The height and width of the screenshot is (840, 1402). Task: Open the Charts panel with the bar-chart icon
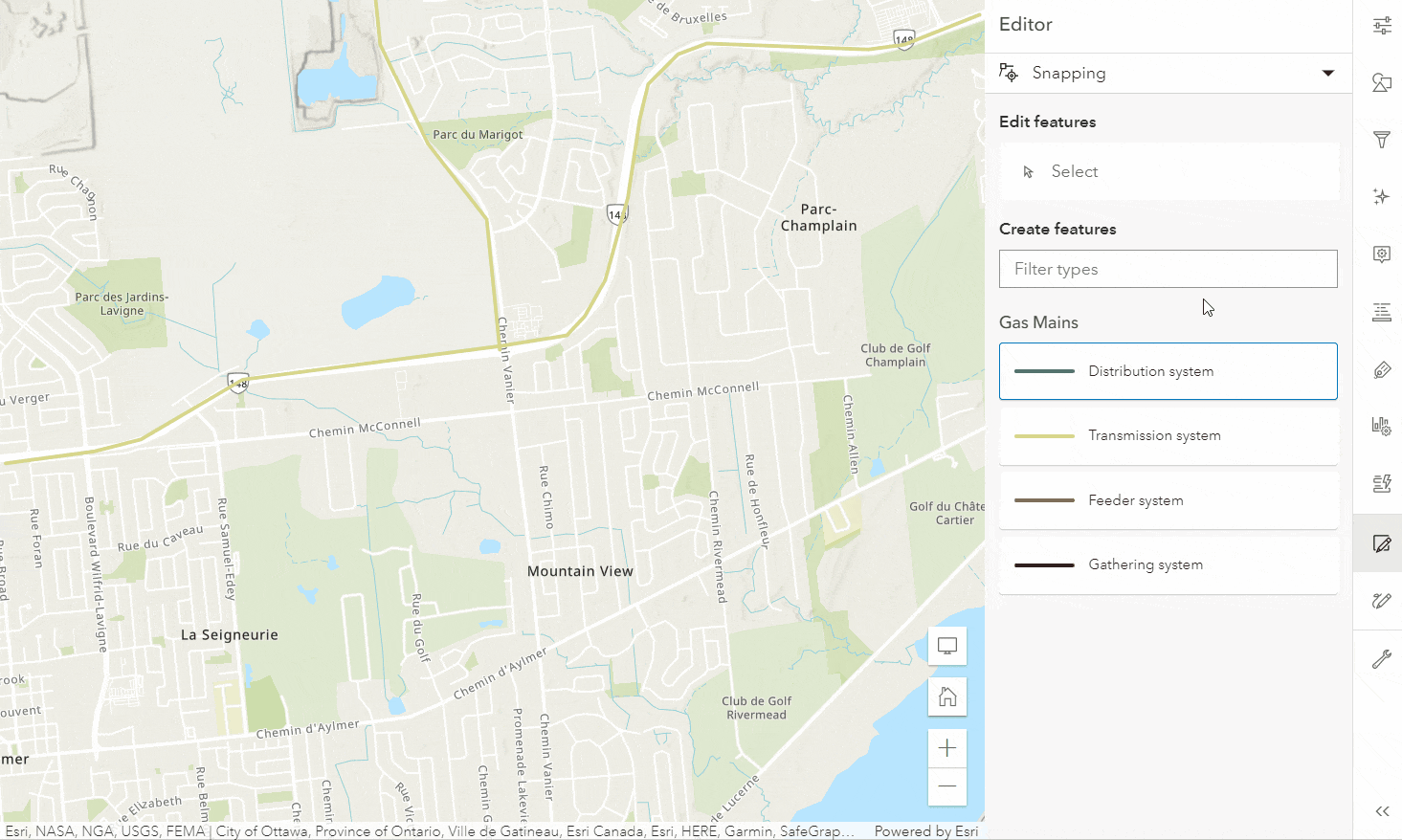(x=1381, y=426)
